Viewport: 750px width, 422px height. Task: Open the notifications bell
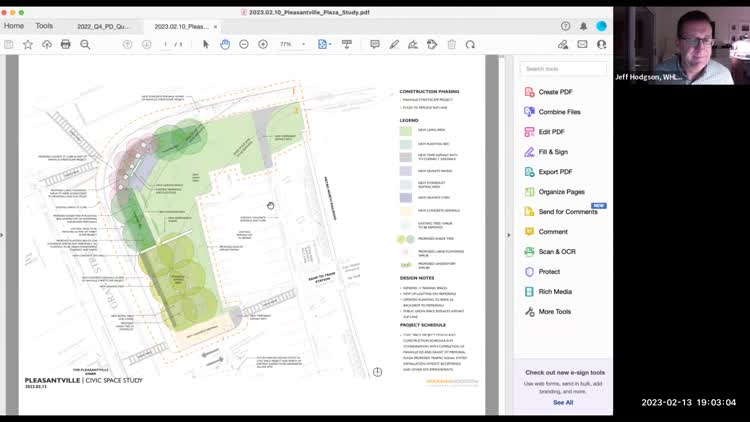coord(584,26)
